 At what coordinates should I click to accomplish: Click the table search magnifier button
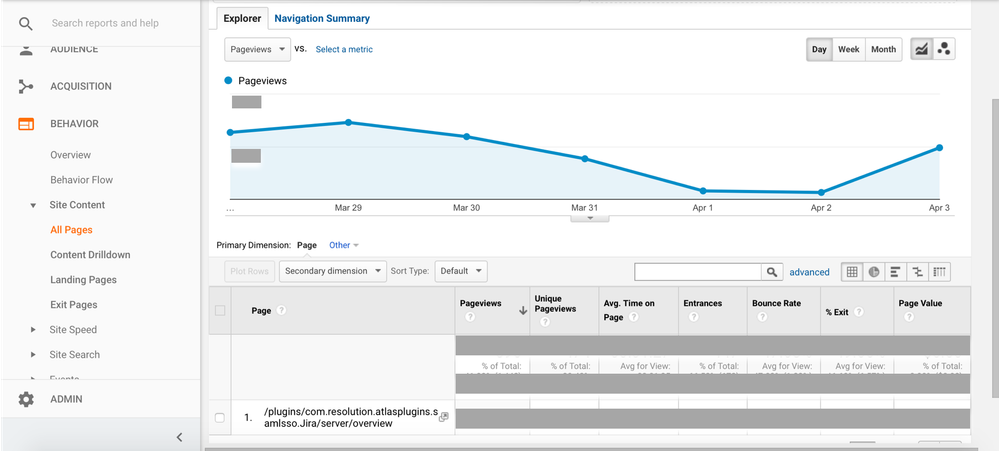pos(772,272)
